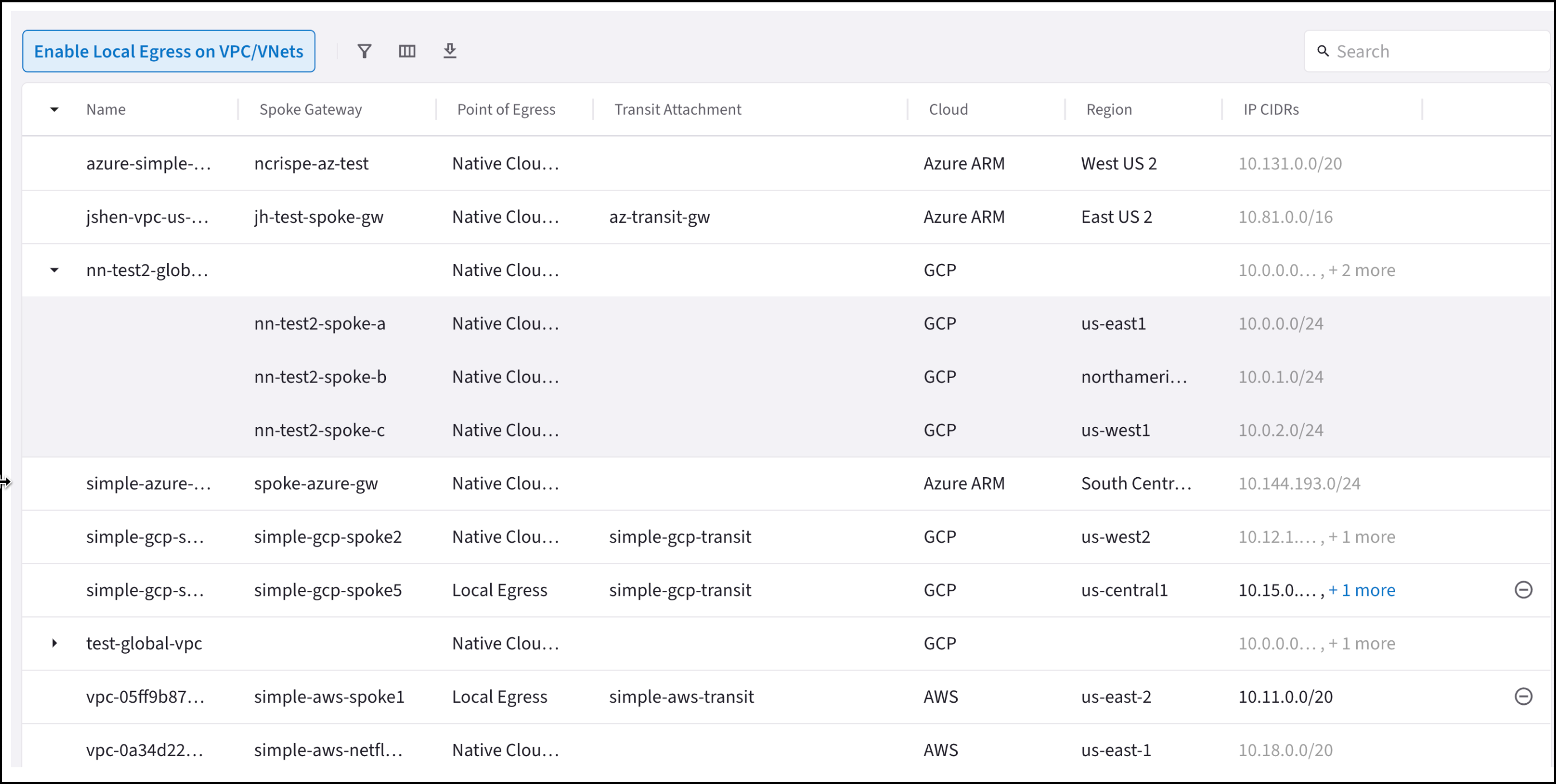Open '+ 1 more' link in simple-gcp-spoke5 row
Viewport: 1556px width, 784px height.
[1362, 590]
